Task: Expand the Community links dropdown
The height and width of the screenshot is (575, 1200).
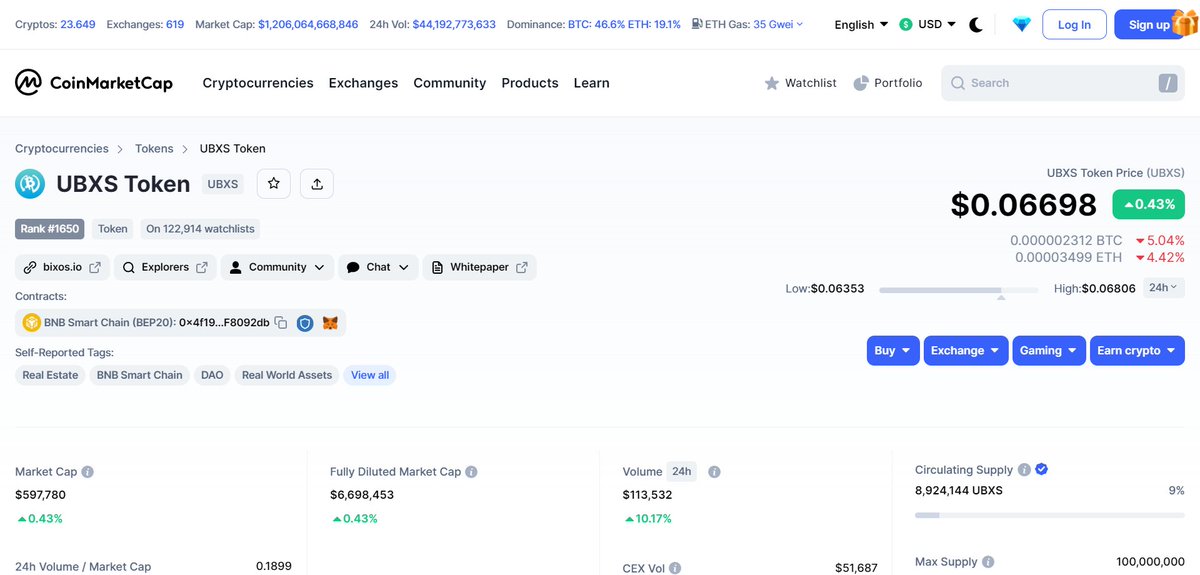Action: point(277,267)
